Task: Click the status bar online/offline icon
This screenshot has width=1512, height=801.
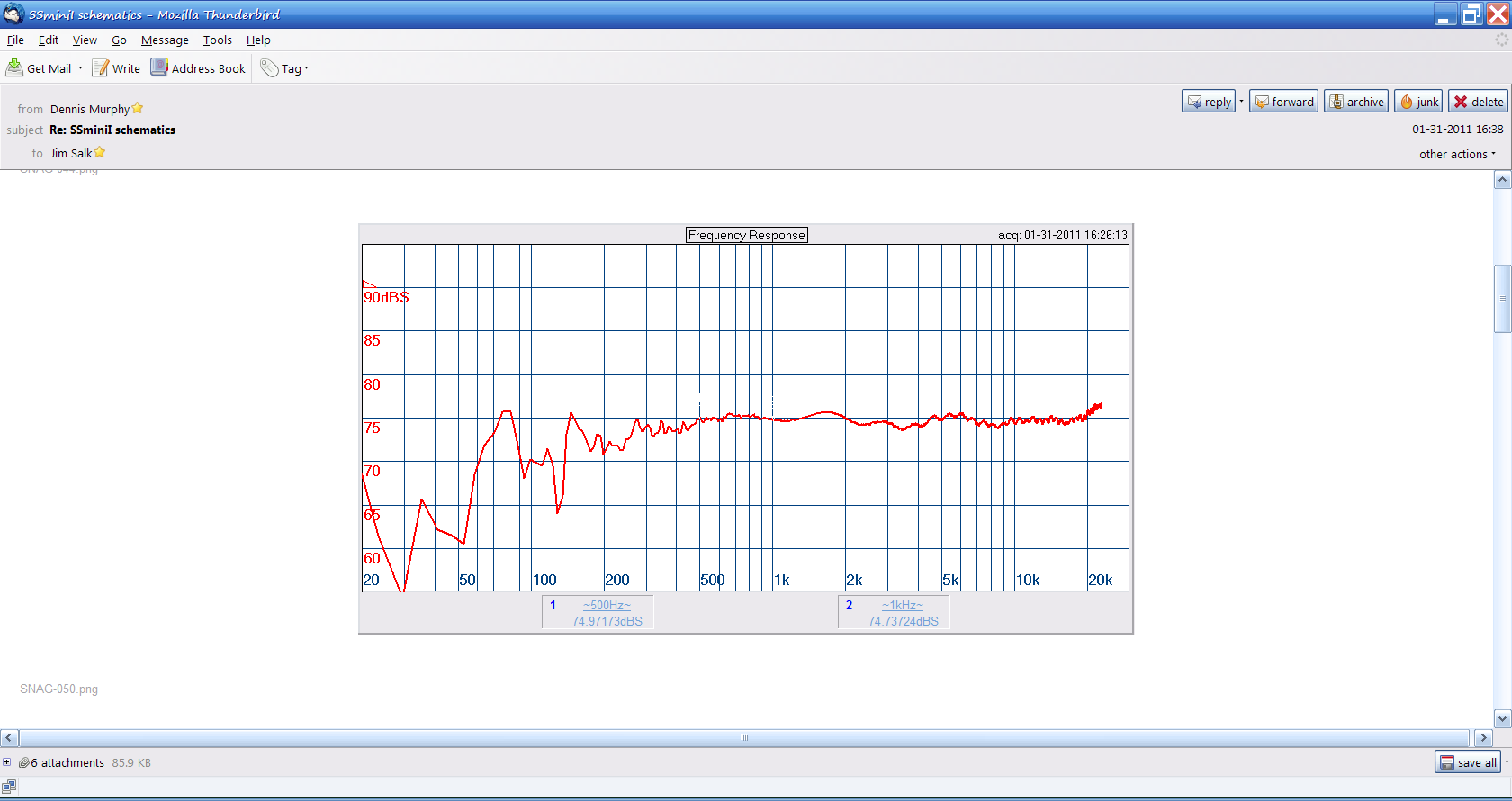Action: pyautogui.click(x=9, y=787)
